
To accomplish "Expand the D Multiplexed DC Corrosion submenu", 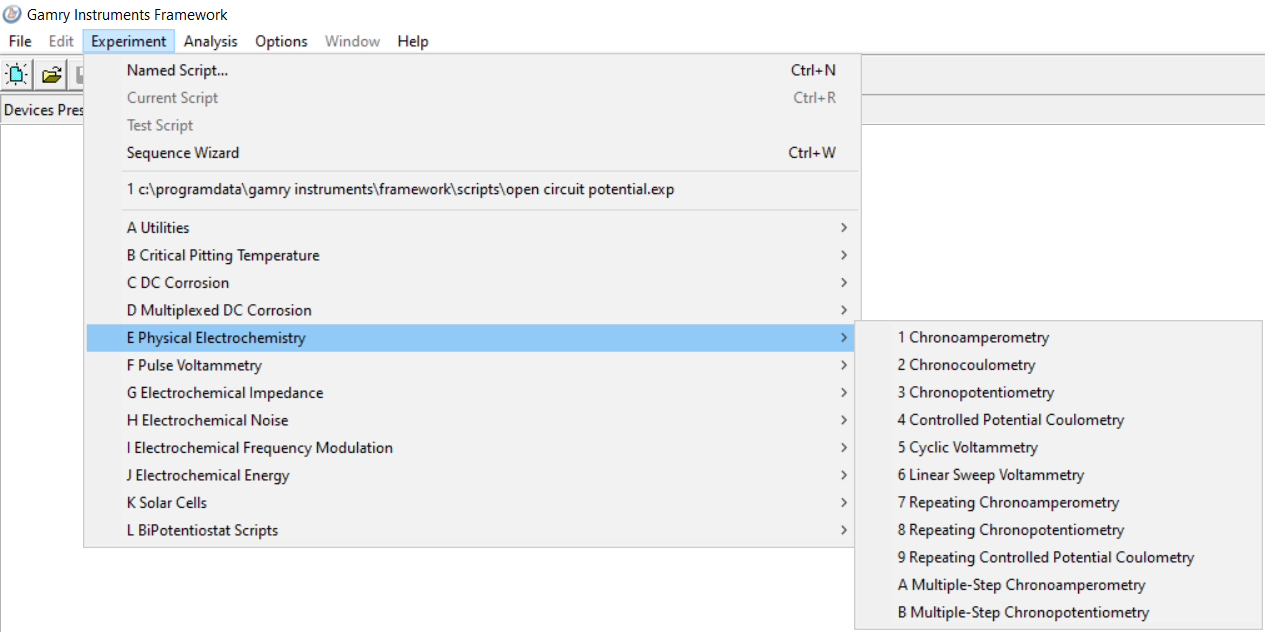I will [472, 310].
